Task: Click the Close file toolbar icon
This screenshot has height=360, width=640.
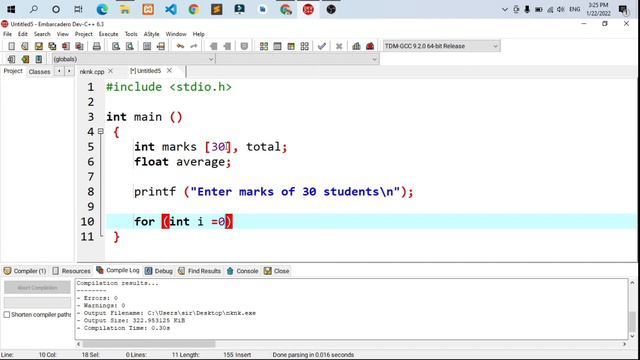Action: pos(66,46)
